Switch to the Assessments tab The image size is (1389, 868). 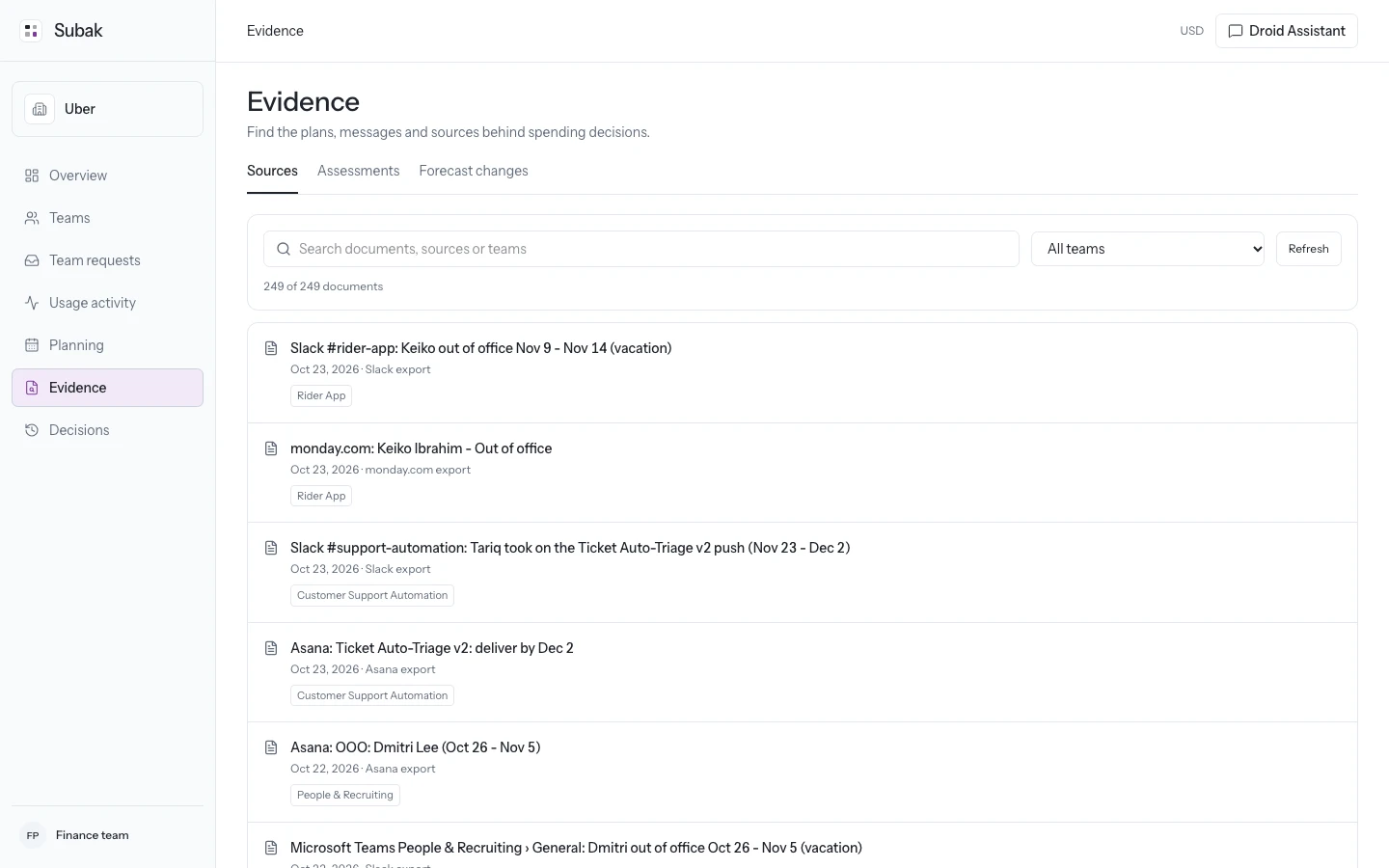click(x=358, y=171)
